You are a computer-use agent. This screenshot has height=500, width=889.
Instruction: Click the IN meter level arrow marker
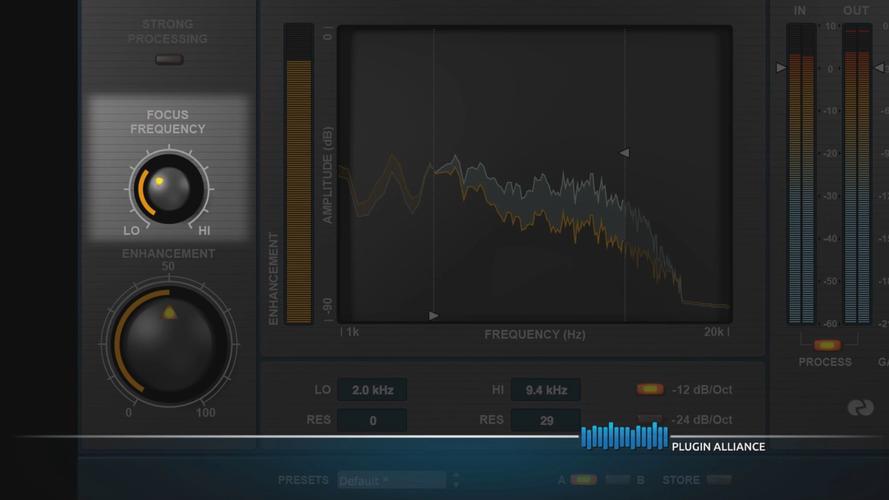pos(781,68)
